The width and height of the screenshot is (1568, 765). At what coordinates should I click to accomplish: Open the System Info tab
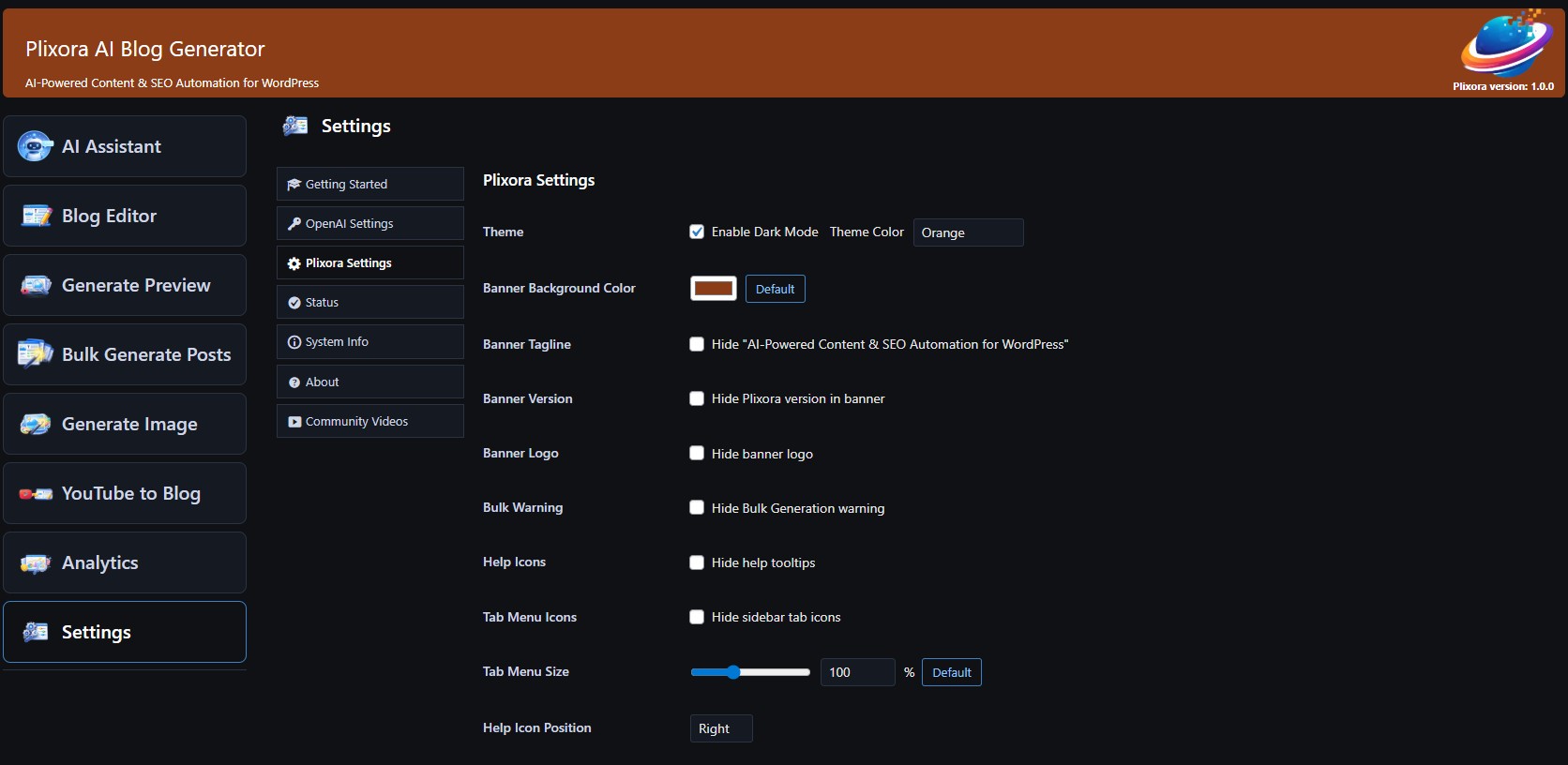pyautogui.click(x=369, y=342)
